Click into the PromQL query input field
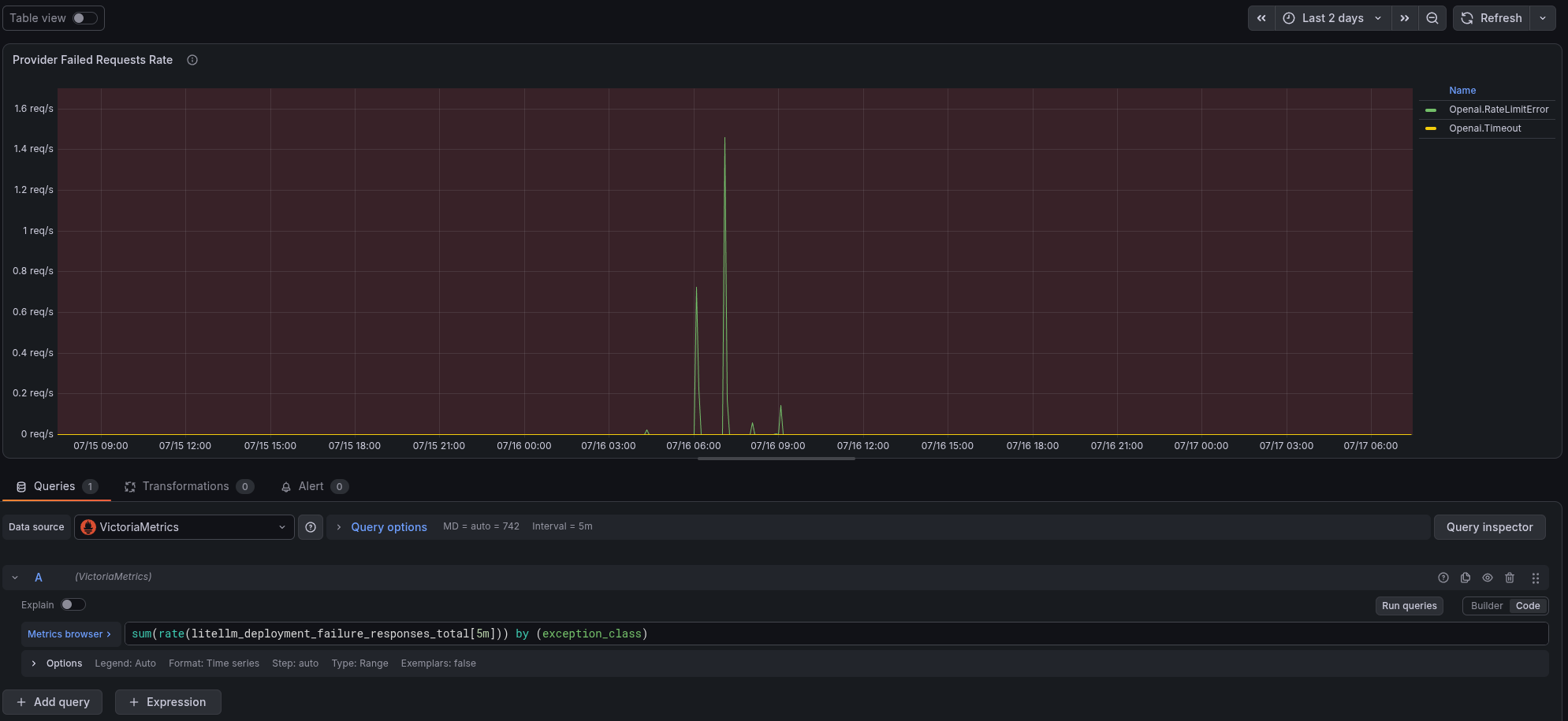The image size is (1568, 721). 836,634
